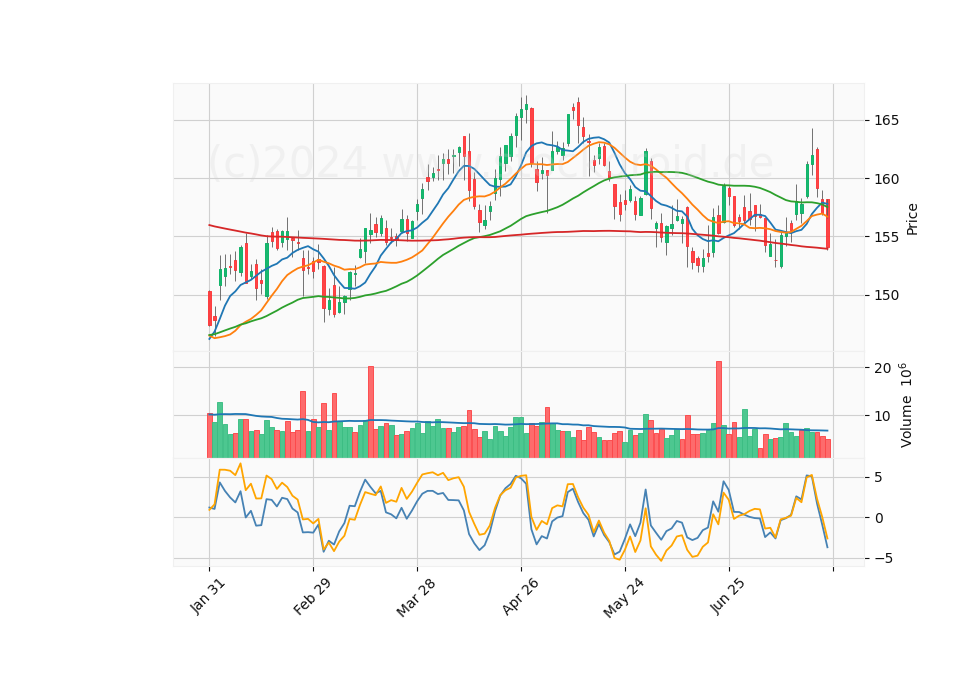960x690 pixels.
Task: Click the 165 price axis tick
Action: click(886, 121)
